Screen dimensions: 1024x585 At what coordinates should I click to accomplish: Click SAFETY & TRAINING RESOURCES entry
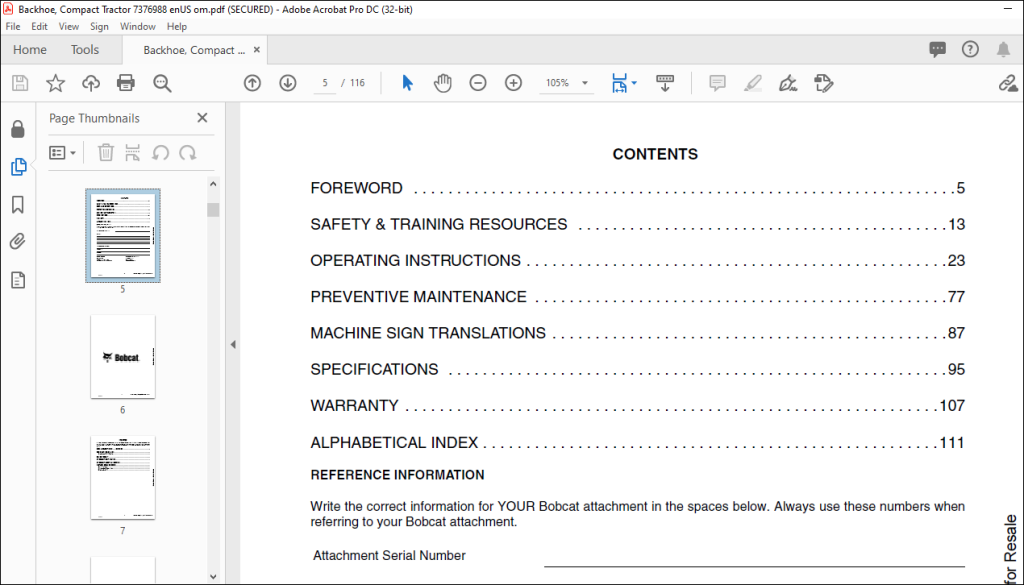(x=637, y=225)
